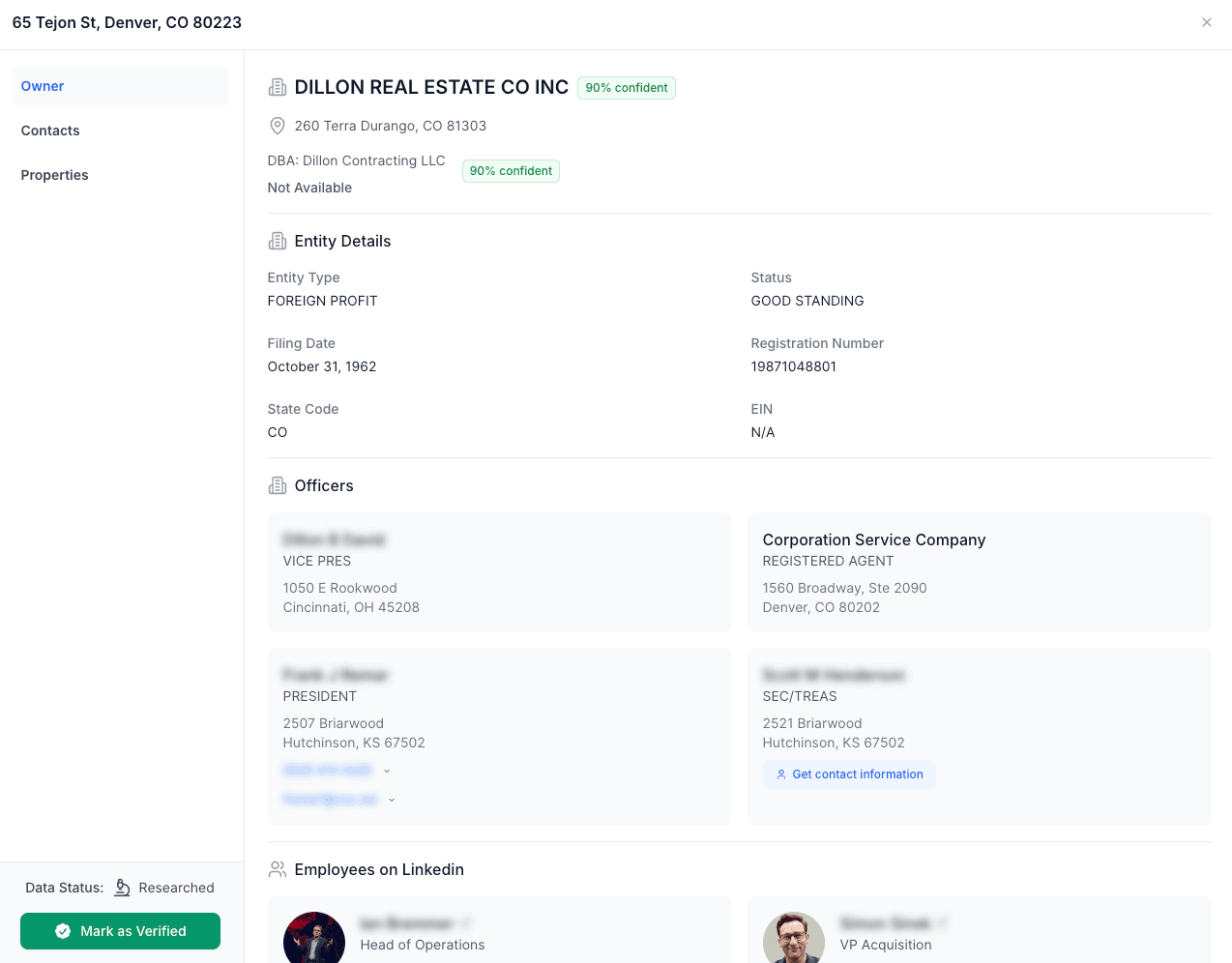Click Get contact information for SEC/TREAS officer
This screenshot has width=1232, height=963.
pos(849,773)
